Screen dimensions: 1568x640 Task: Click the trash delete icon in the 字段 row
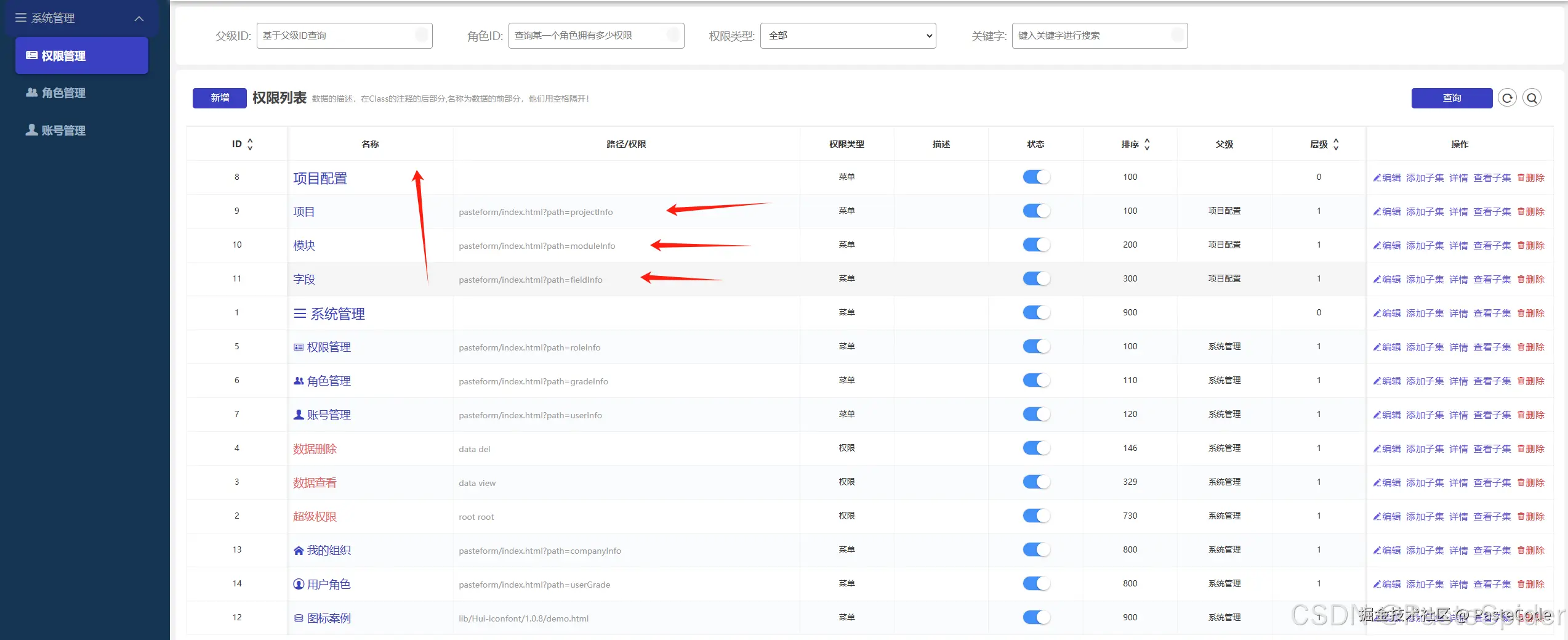click(x=1521, y=280)
